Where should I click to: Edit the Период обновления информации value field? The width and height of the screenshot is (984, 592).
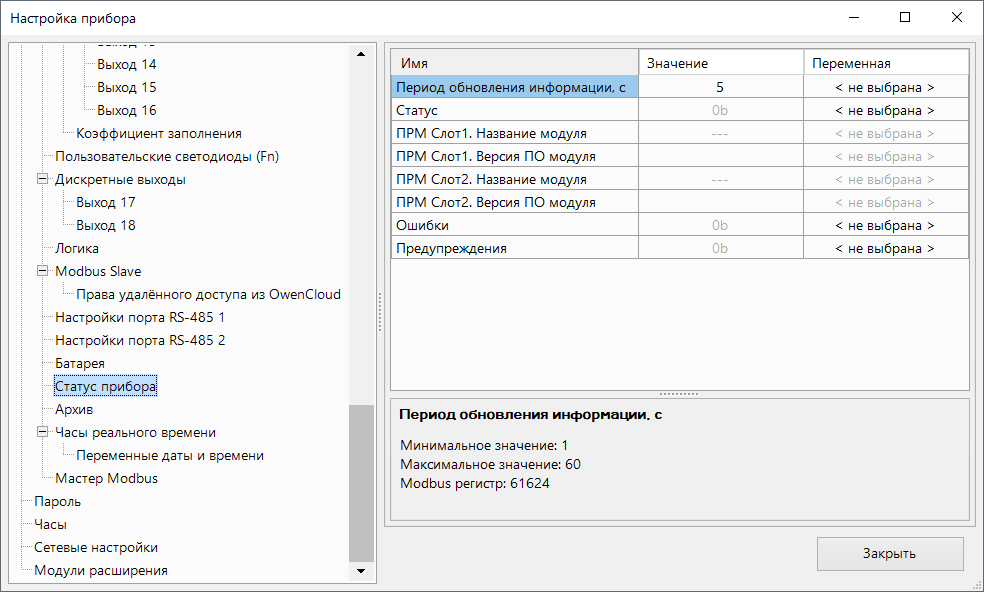[720, 88]
